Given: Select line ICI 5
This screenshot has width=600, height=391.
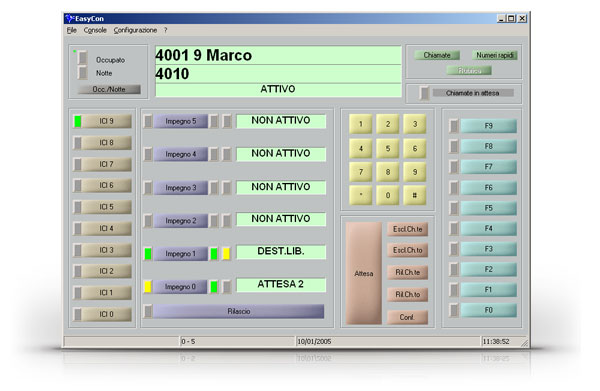Looking at the screenshot, I should (x=107, y=207).
